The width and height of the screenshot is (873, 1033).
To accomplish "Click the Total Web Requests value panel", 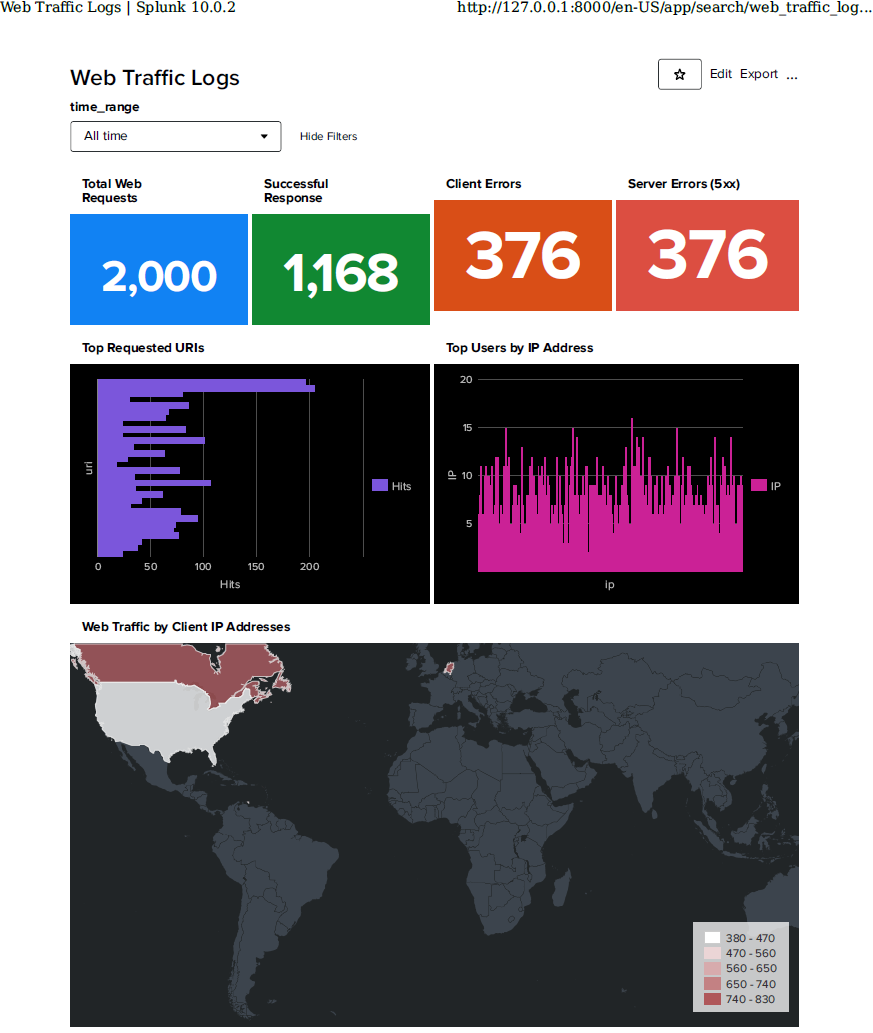I will 158,268.
